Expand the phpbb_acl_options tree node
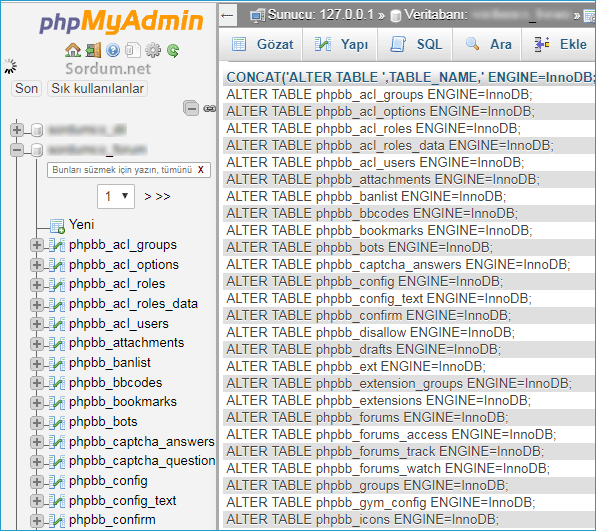596x531 pixels. (x=36, y=265)
